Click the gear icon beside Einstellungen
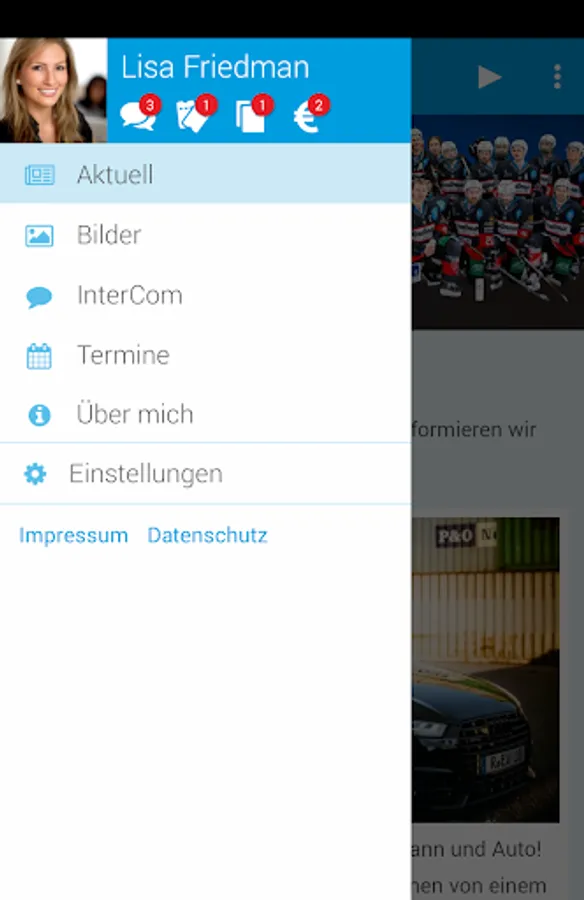This screenshot has width=584, height=900. (35, 474)
